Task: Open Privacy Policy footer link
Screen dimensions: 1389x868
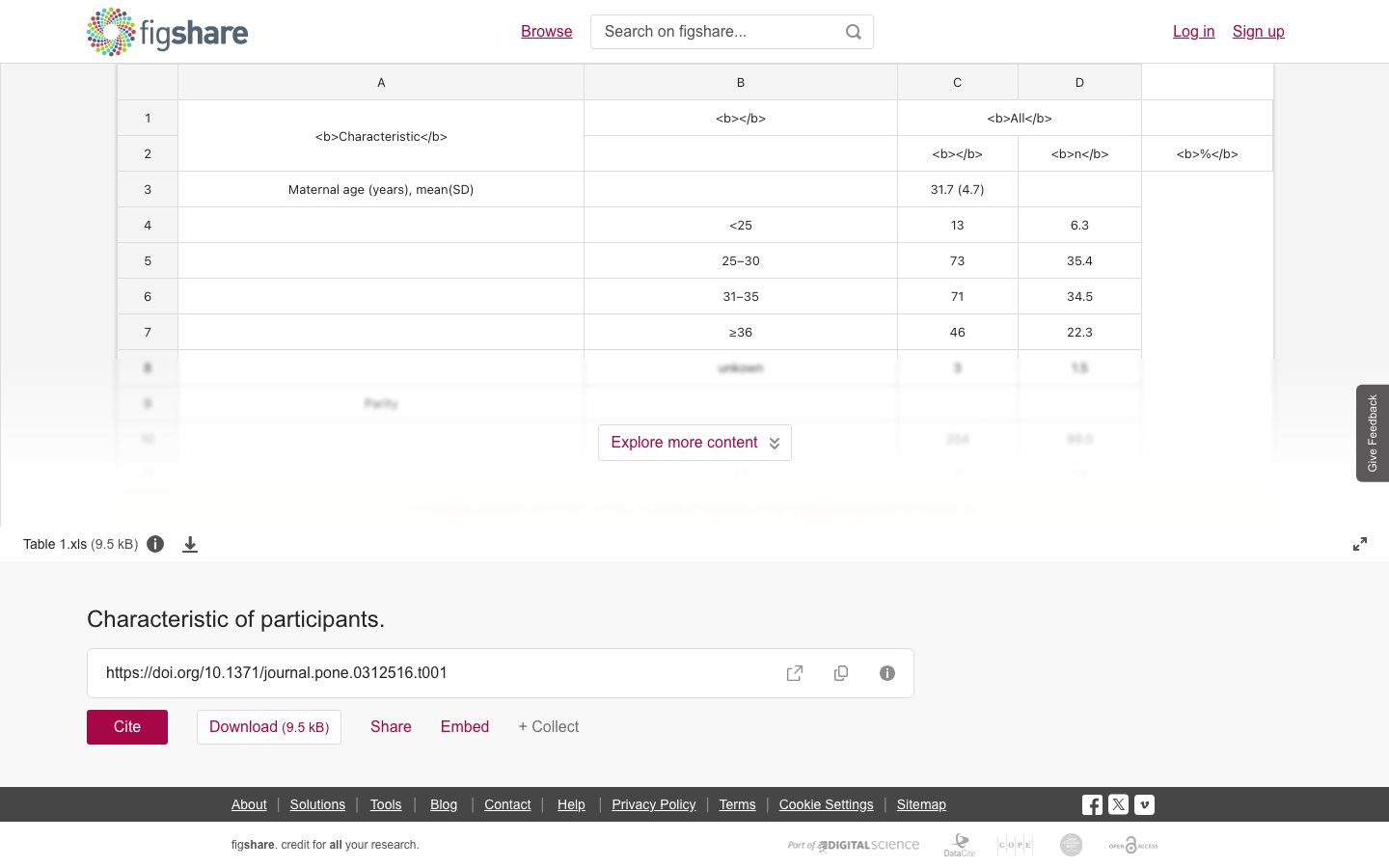Action: coord(654,804)
